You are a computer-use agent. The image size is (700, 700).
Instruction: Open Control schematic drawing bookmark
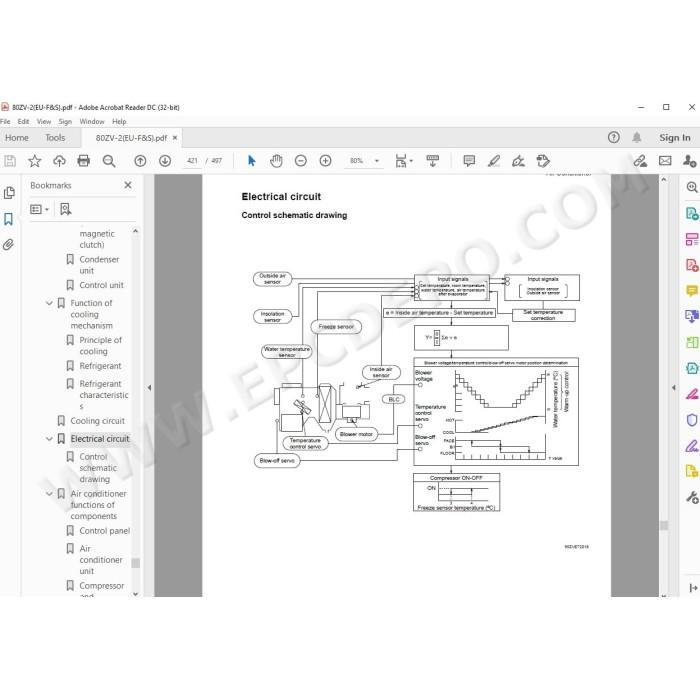(98, 467)
